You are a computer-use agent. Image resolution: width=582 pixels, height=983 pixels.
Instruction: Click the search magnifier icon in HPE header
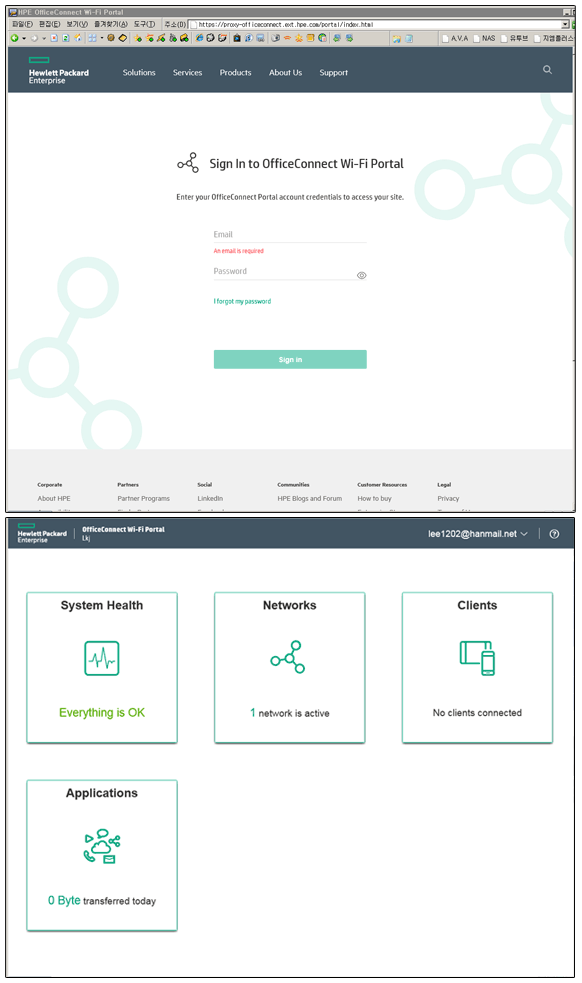[x=548, y=70]
